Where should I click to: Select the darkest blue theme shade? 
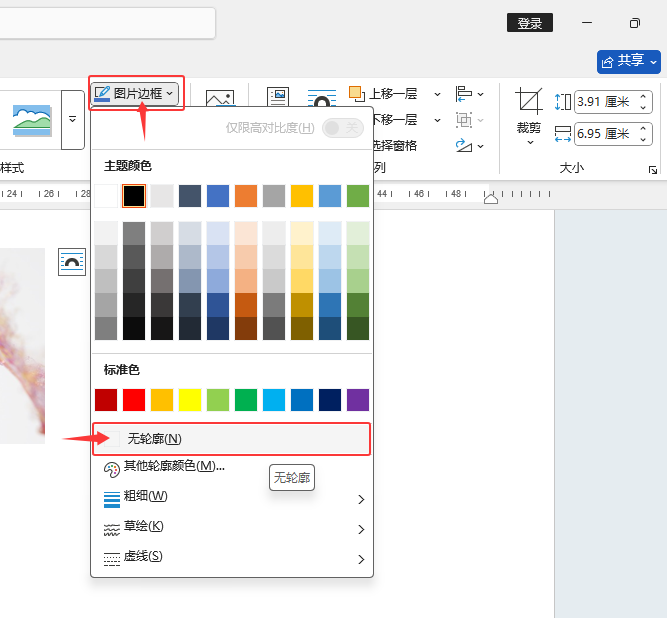(x=218, y=328)
